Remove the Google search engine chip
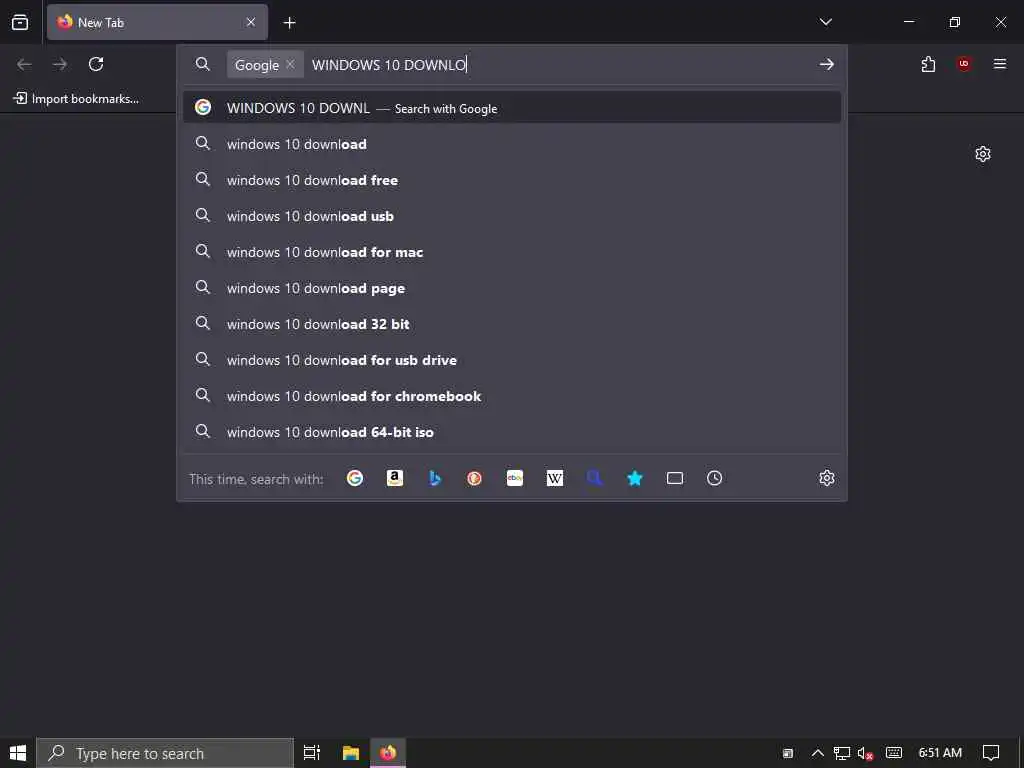Image resolution: width=1024 pixels, height=768 pixels. 291,64
